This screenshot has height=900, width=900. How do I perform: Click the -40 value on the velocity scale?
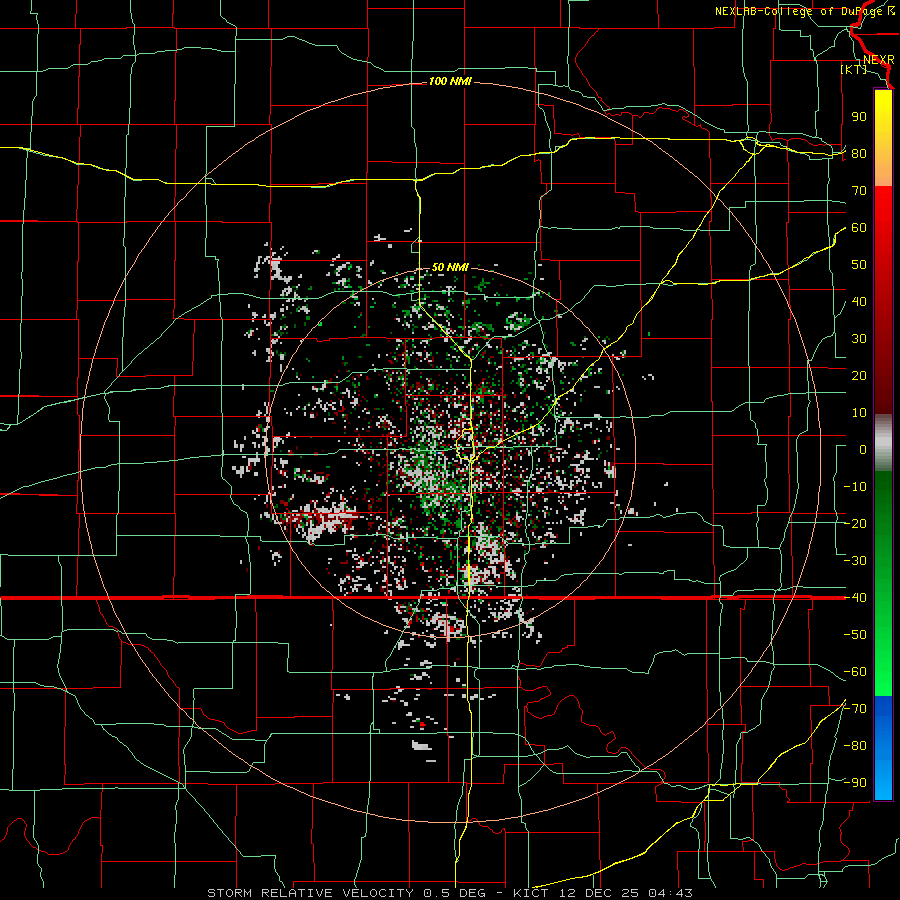point(855,598)
